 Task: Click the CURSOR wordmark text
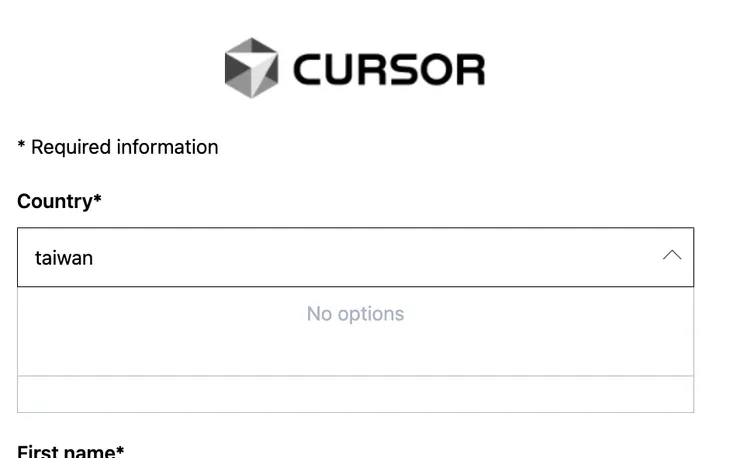click(388, 69)
